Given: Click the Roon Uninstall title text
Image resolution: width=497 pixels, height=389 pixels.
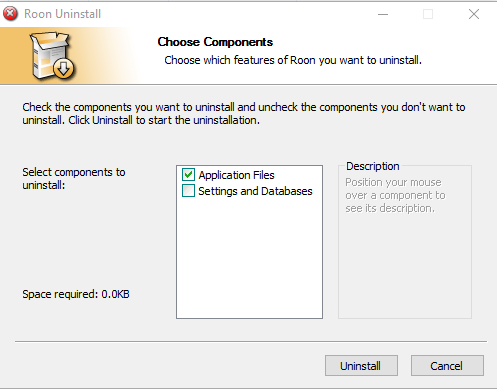Looking at the screenshot, I should [62, 14].
